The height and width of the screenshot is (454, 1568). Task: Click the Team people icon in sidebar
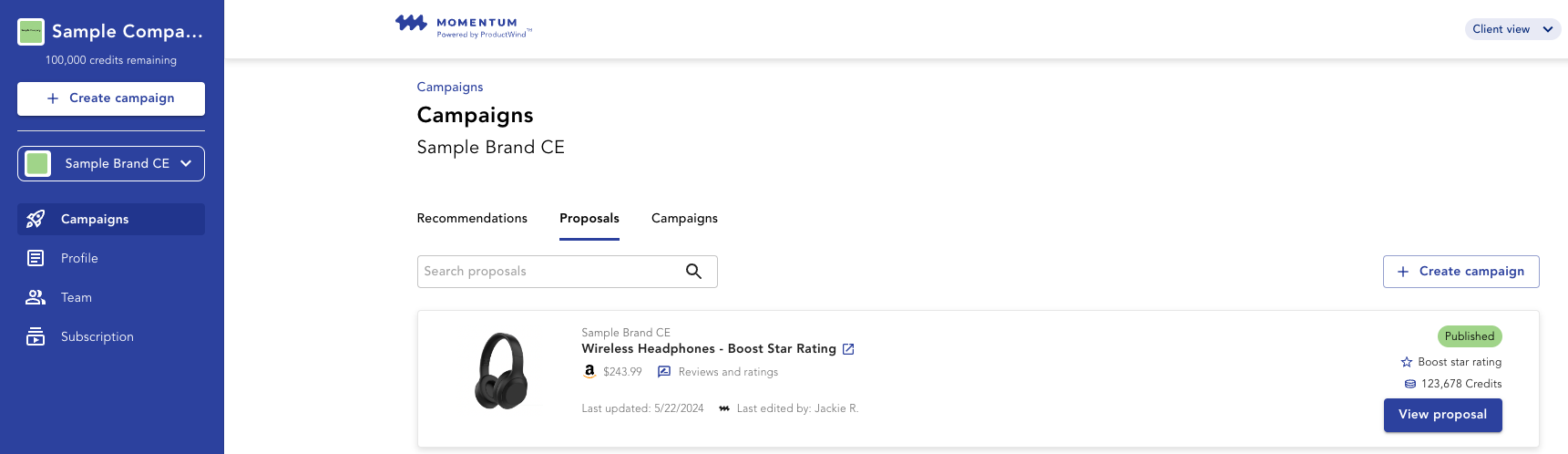point(36,297)
